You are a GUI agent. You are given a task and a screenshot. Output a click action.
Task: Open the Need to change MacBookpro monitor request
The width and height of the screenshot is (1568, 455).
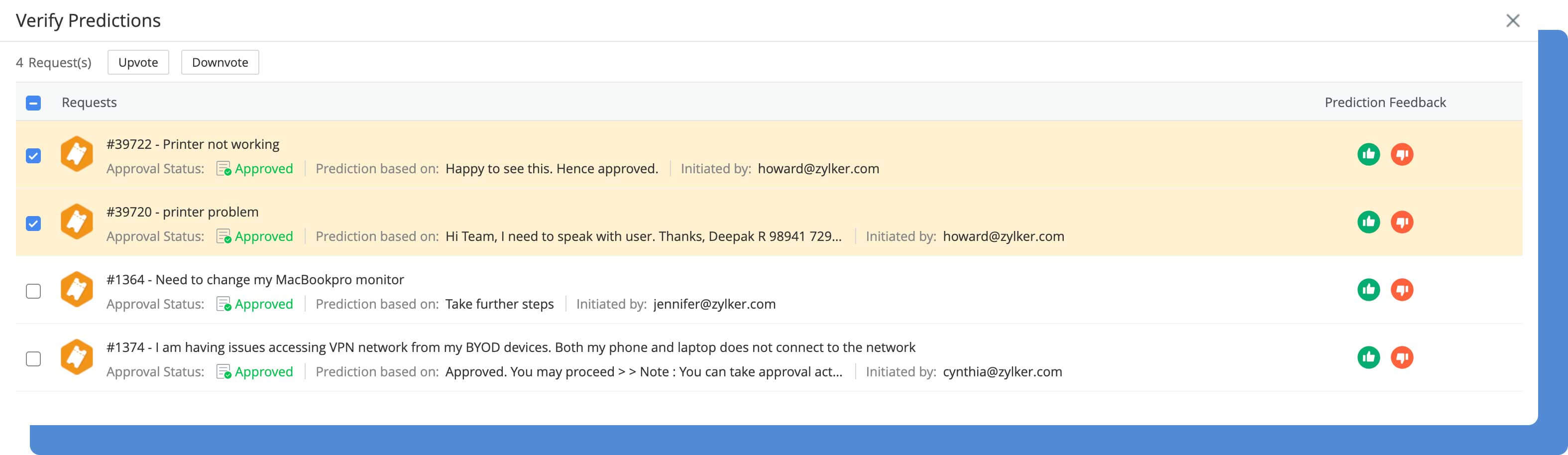255,280
